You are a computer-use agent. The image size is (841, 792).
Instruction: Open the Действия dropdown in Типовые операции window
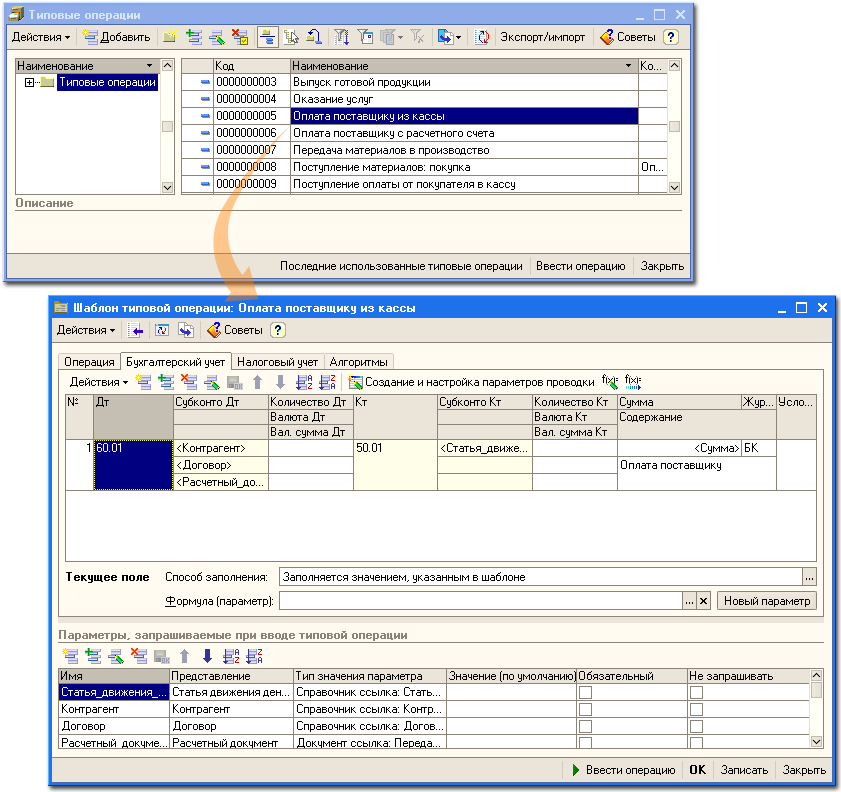tap(40, 37)
